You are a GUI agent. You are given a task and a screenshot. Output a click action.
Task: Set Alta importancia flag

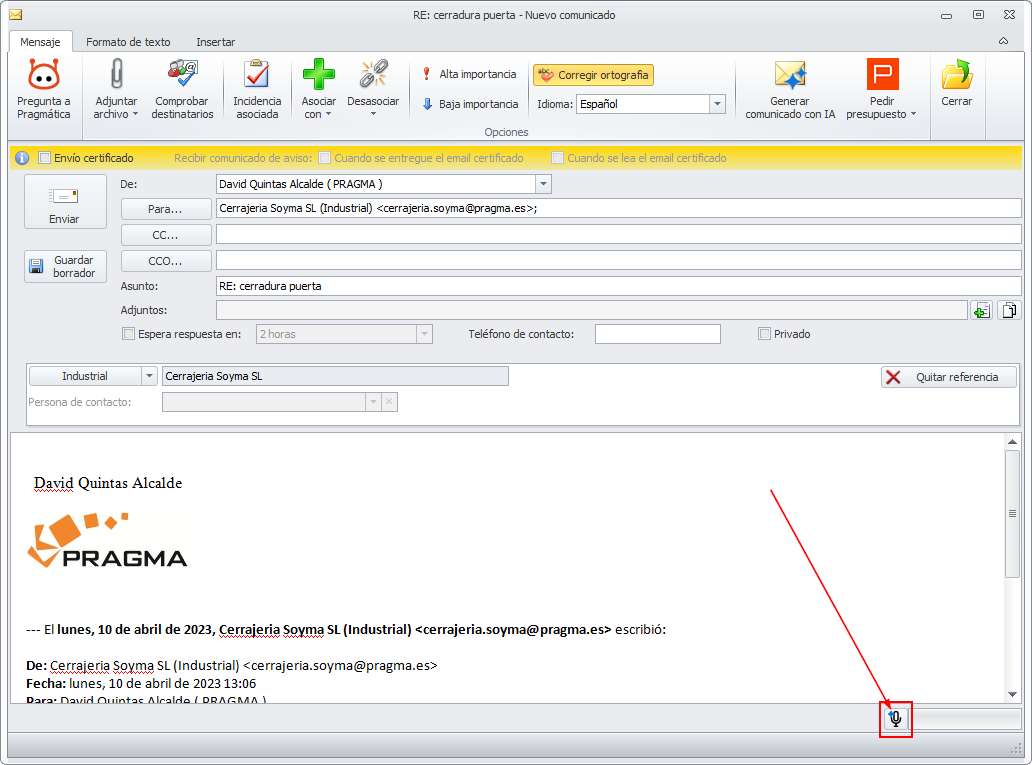click(x=470, y=74)
